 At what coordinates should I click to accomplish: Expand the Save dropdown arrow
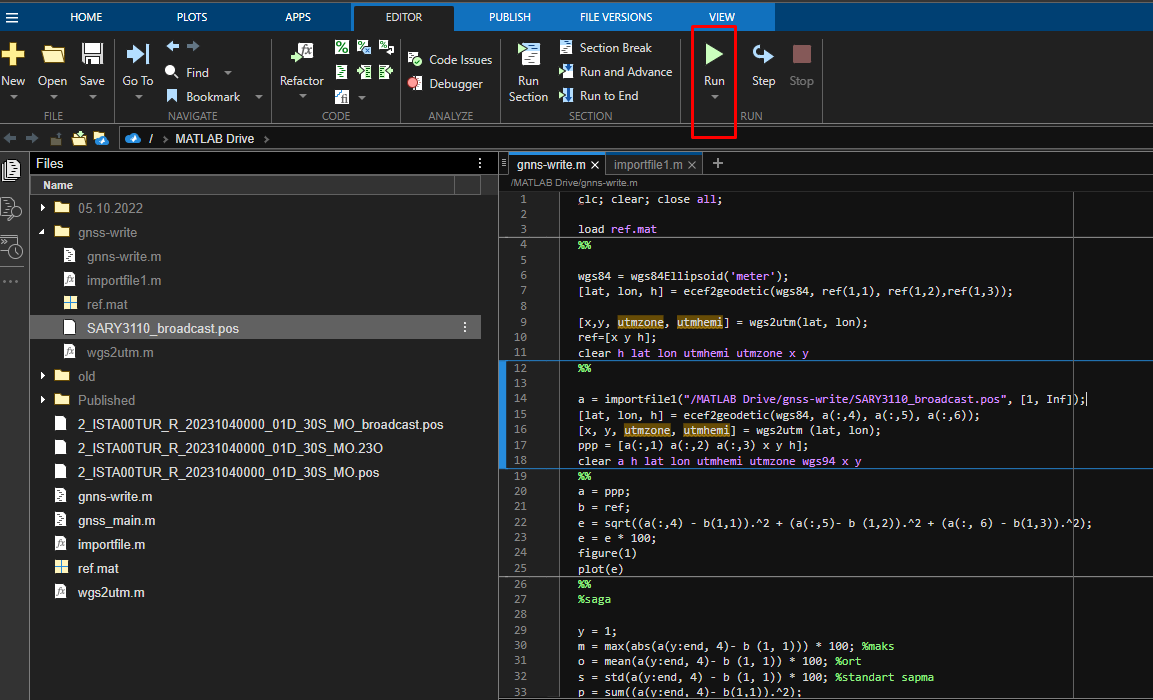[92, 98]
